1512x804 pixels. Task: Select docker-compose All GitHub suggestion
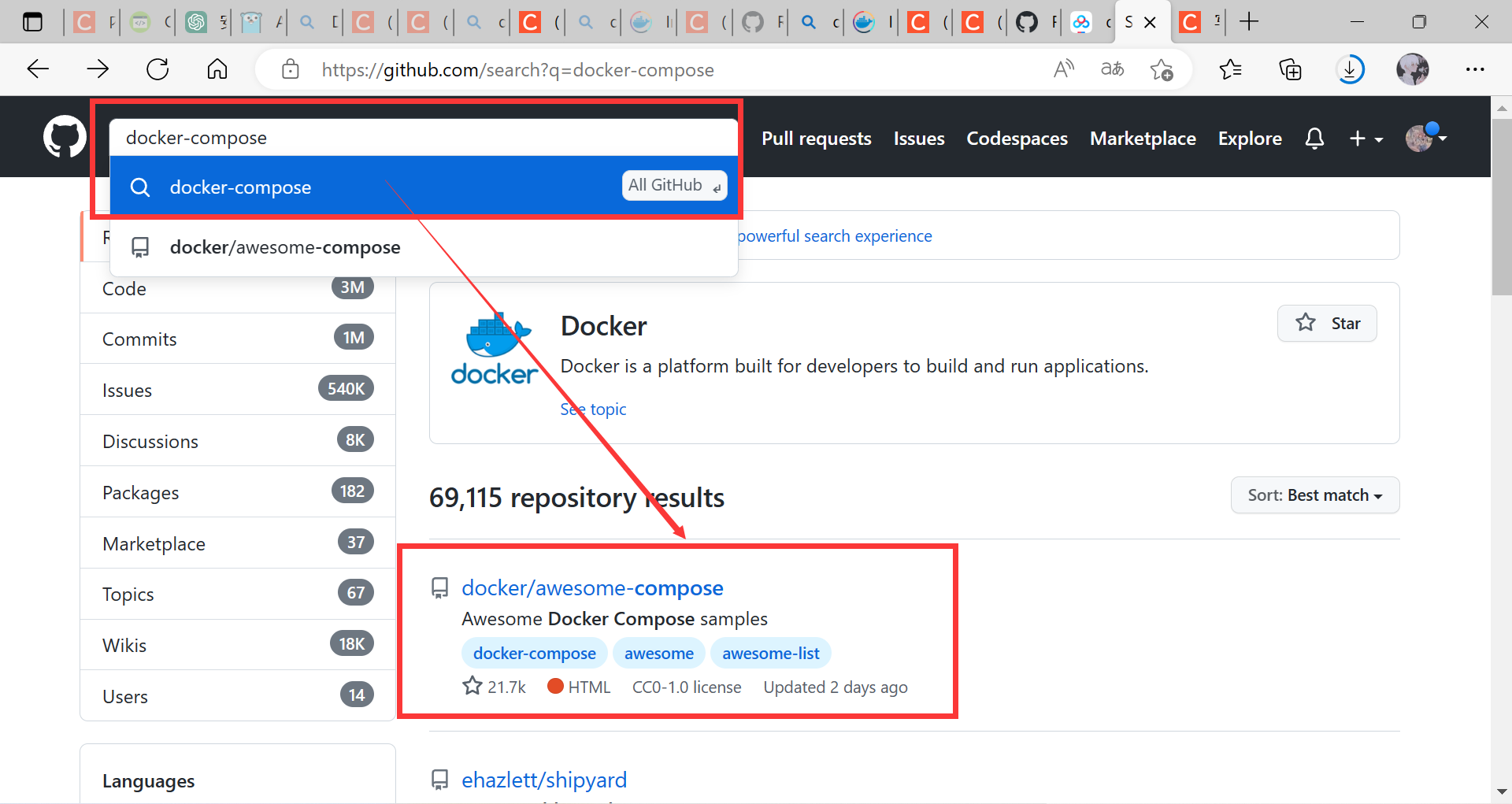424,187
